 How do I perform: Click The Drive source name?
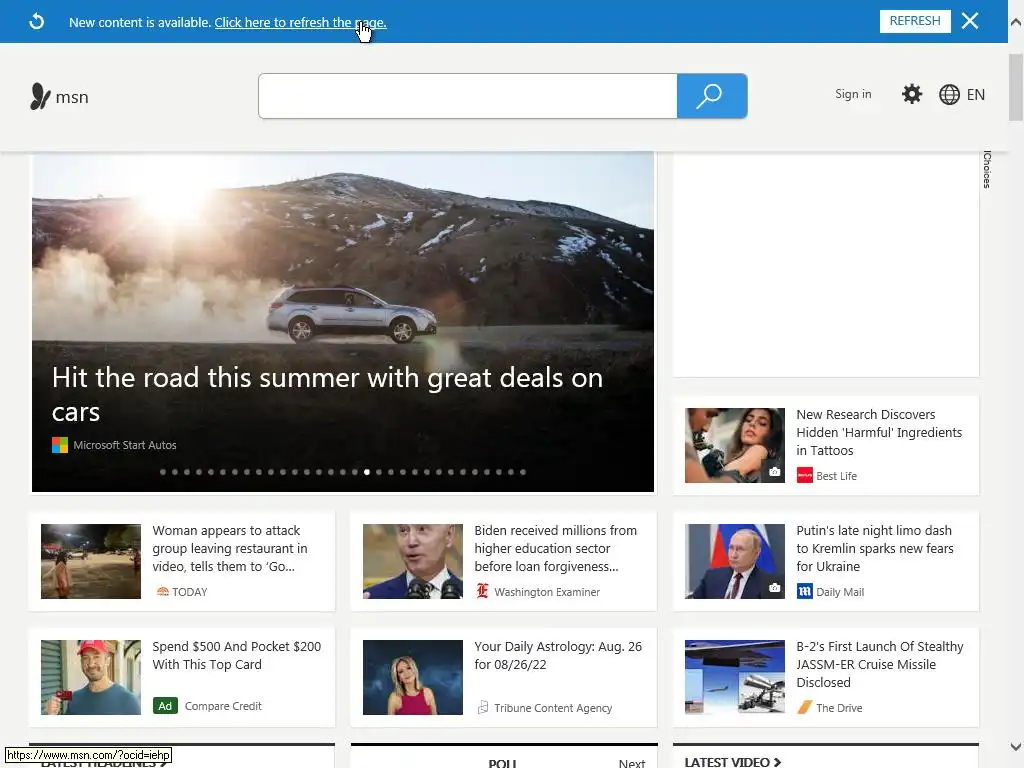(839, 708)
